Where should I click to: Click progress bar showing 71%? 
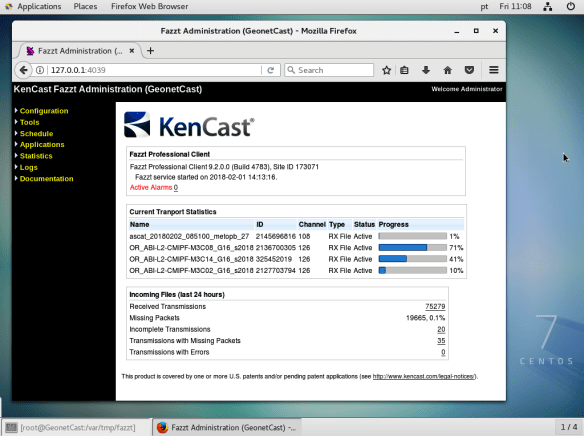pos(413,248)
